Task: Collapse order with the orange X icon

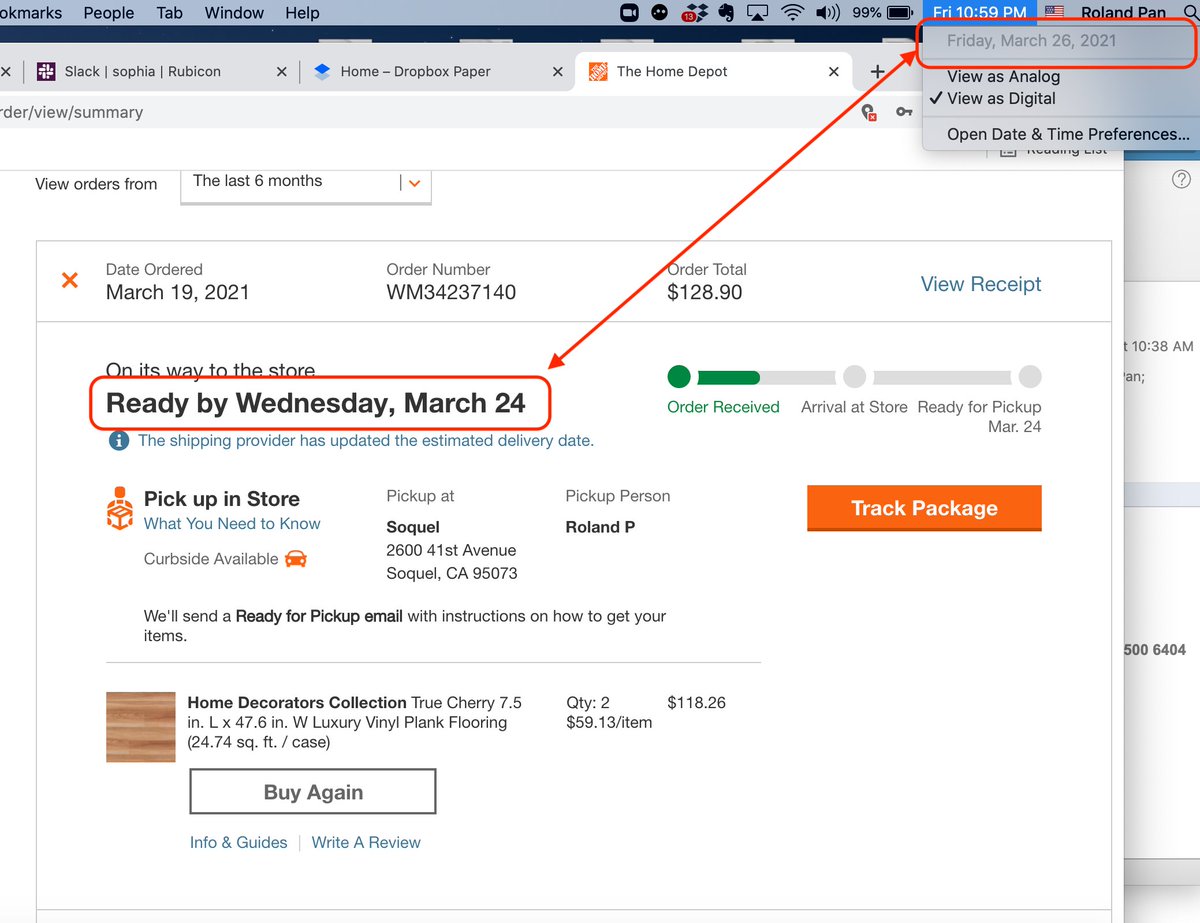Action: click(70, 280)
